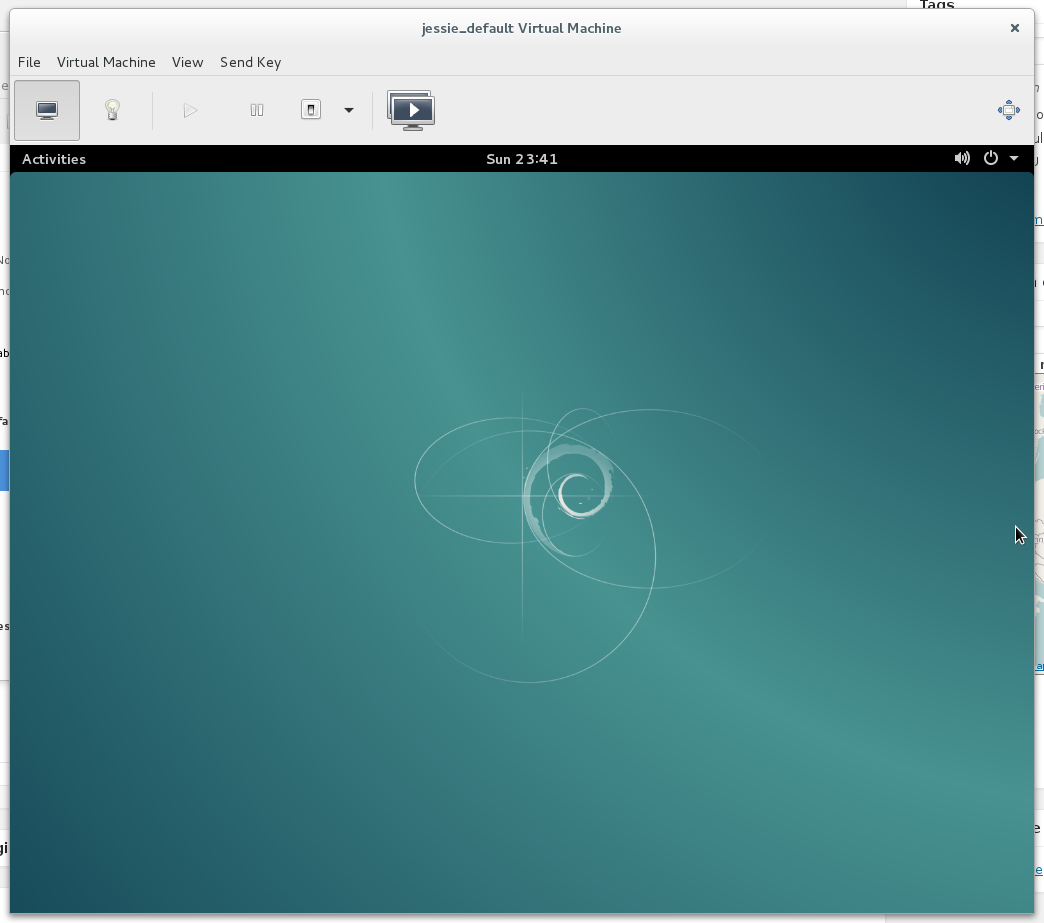The image size is (1044, 923).
Task: Open the Send Key menu
Action: pyautogui.click(x=250, y=62)
